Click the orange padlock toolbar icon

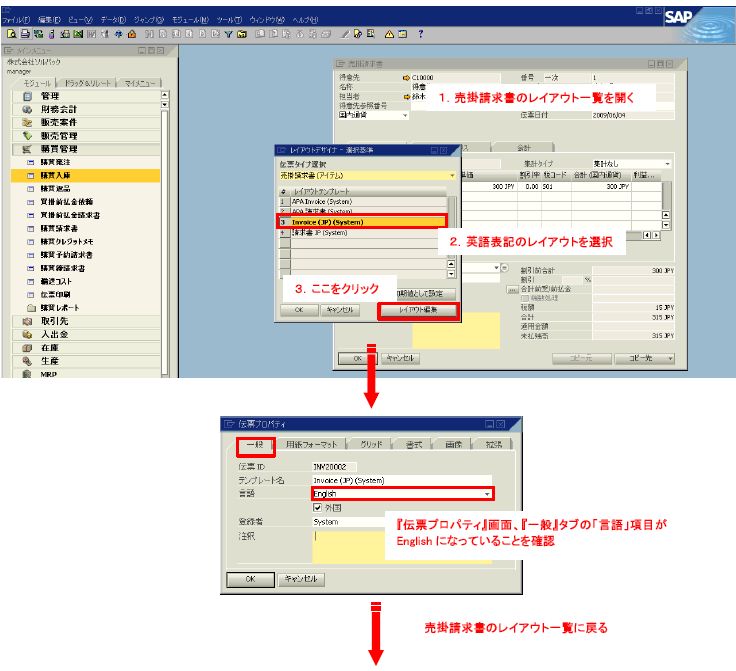click(132, 34)
